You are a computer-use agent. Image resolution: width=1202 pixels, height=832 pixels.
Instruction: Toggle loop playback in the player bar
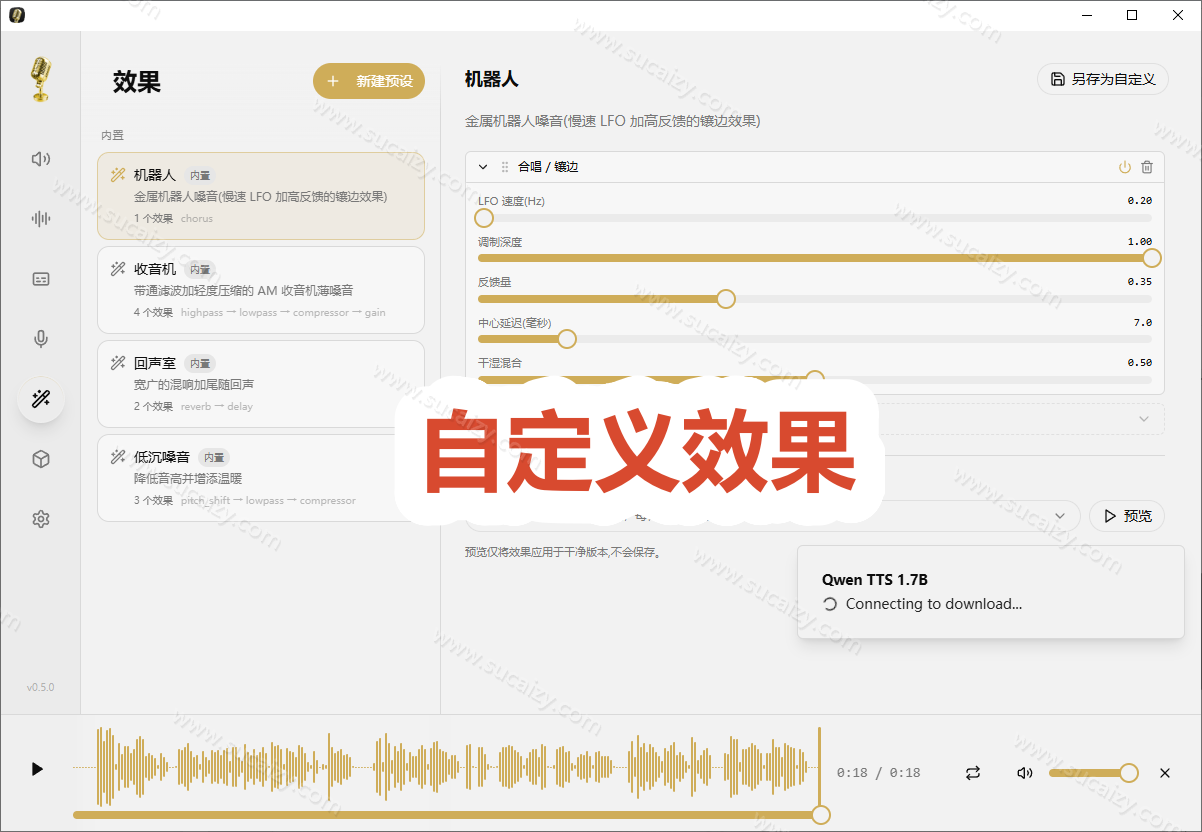tap(973, 772)
